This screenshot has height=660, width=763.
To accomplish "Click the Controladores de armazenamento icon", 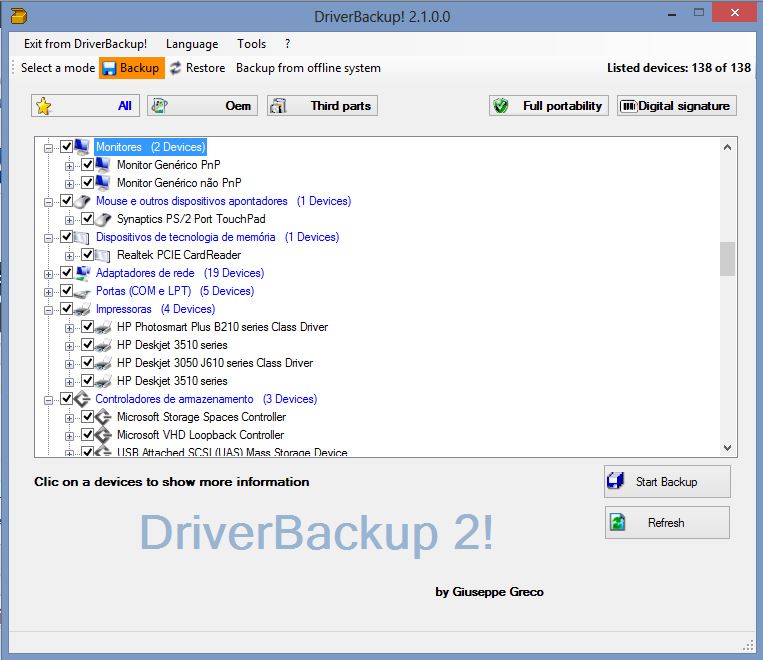I will tap(82, 399).
